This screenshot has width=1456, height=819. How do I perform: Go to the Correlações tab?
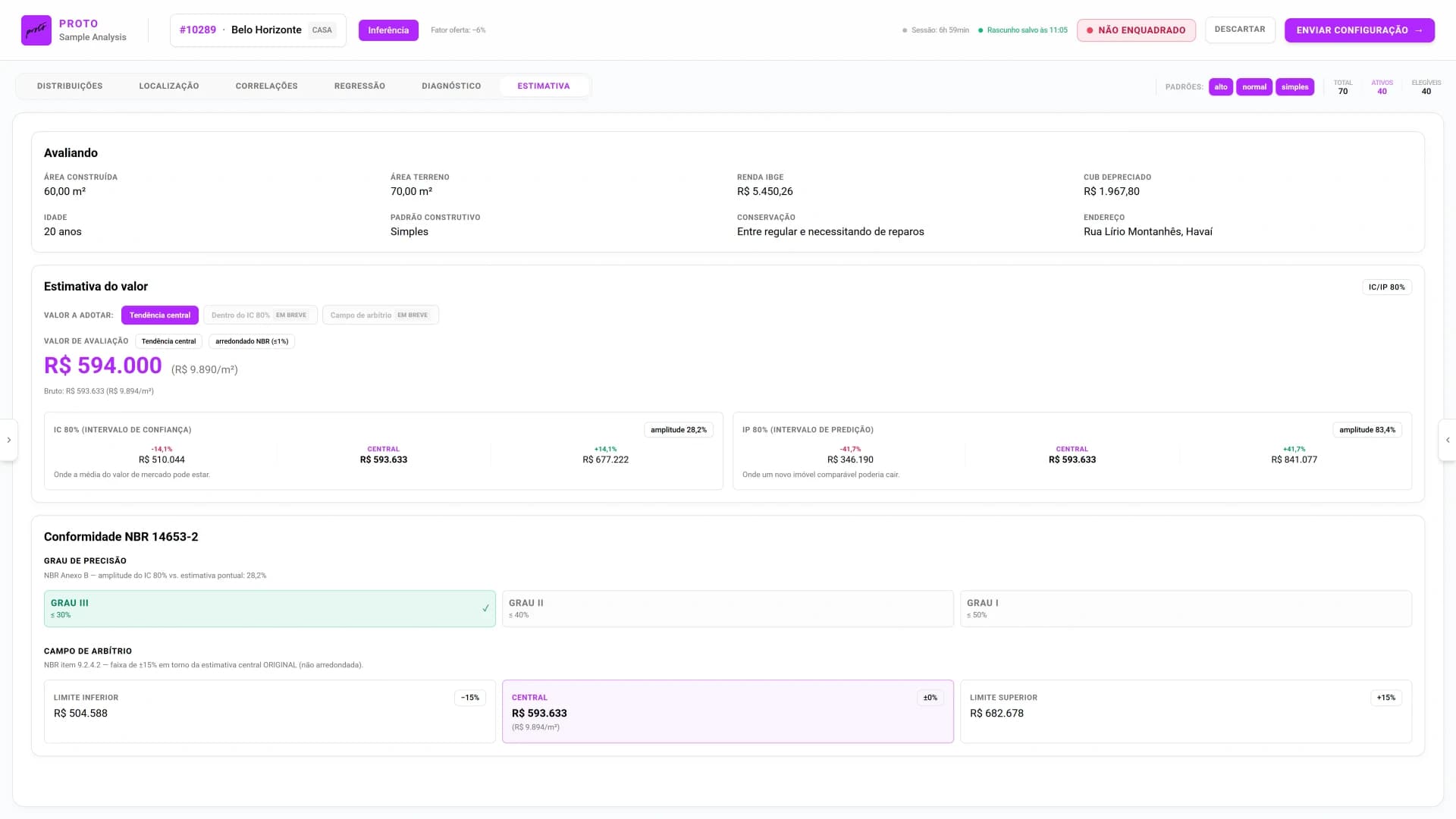266,86
